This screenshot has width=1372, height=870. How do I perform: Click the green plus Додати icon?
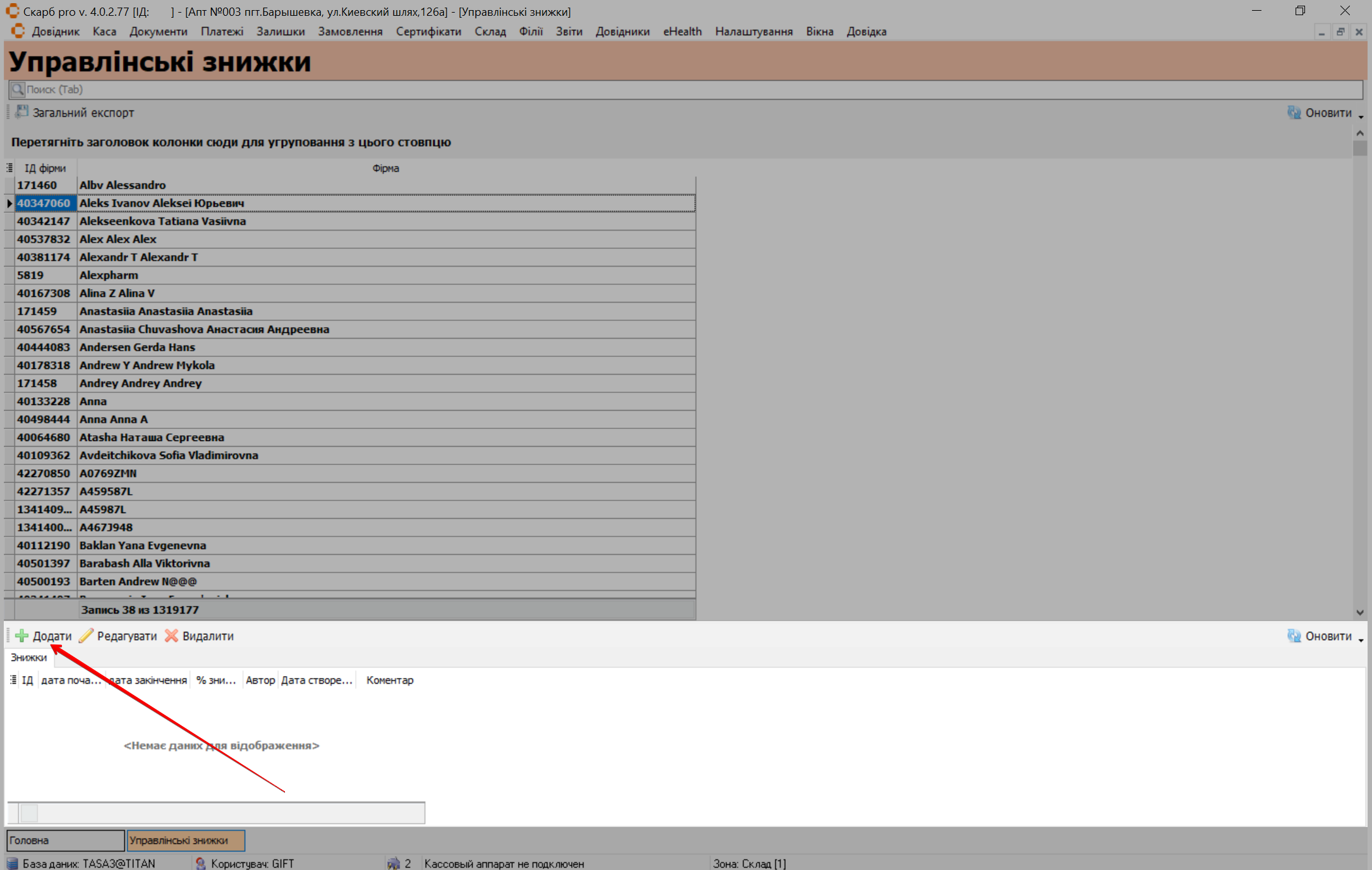click(x=22, y=636)
